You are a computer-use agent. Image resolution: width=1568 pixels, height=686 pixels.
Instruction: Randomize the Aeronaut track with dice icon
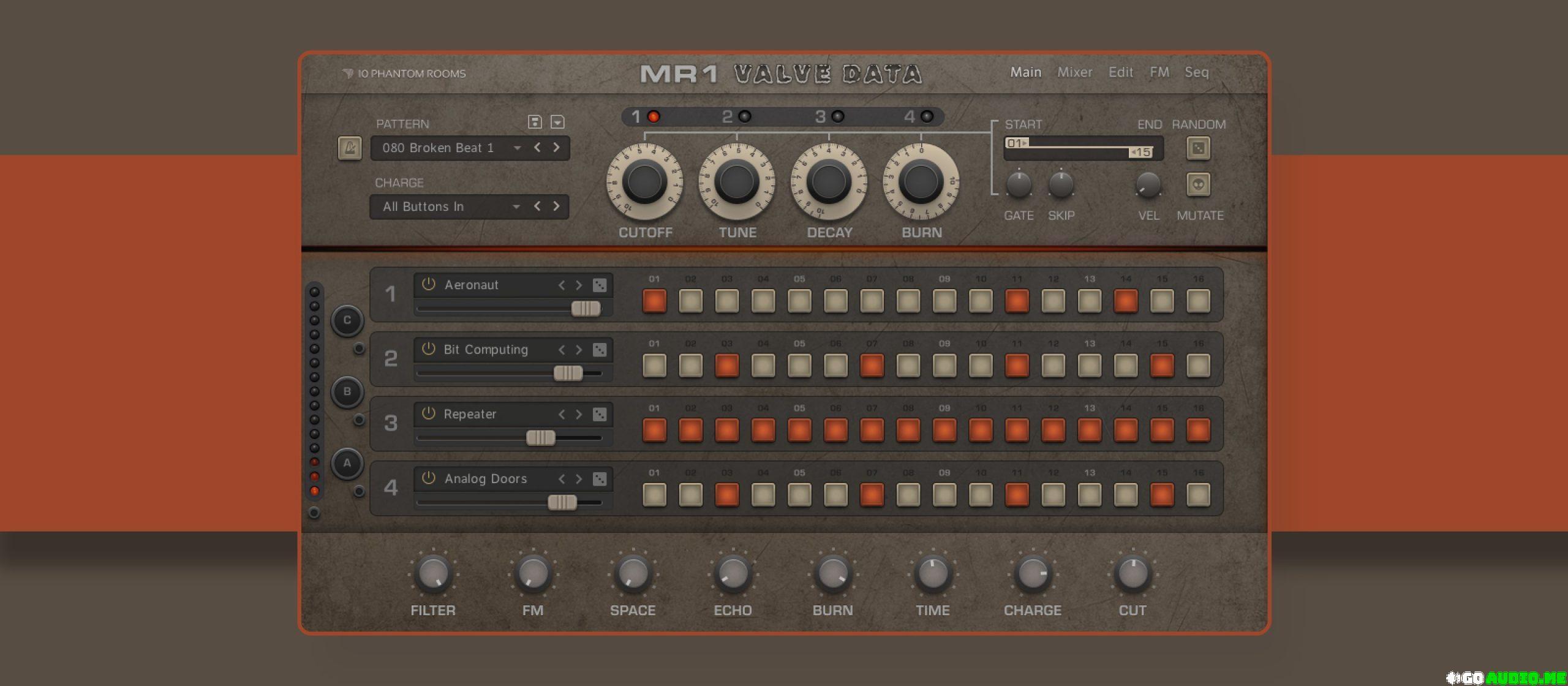tap(600, 285)
